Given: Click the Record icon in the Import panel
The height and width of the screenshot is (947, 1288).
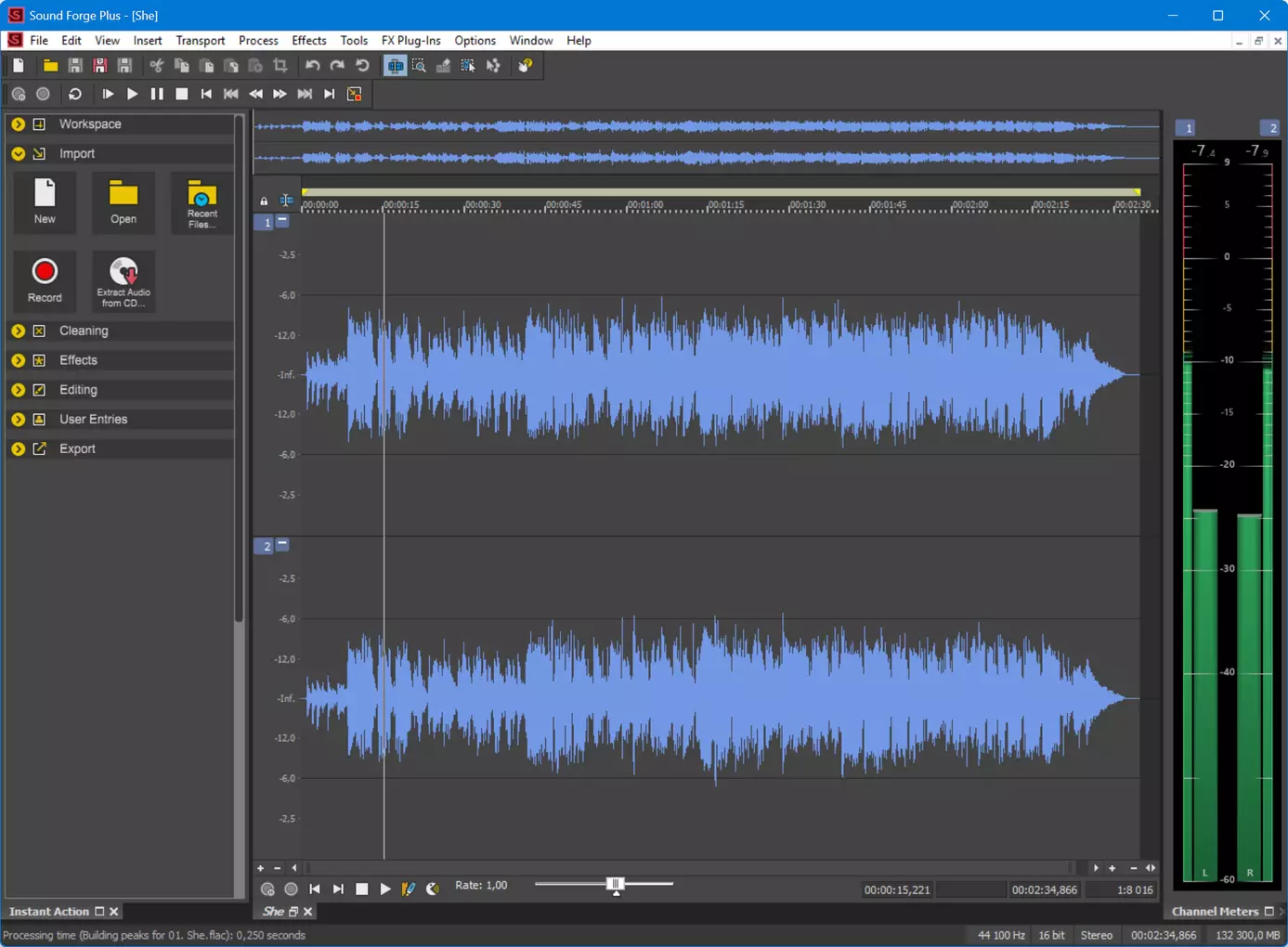Looking at the screenshot, I should click(x=45, y=280).
